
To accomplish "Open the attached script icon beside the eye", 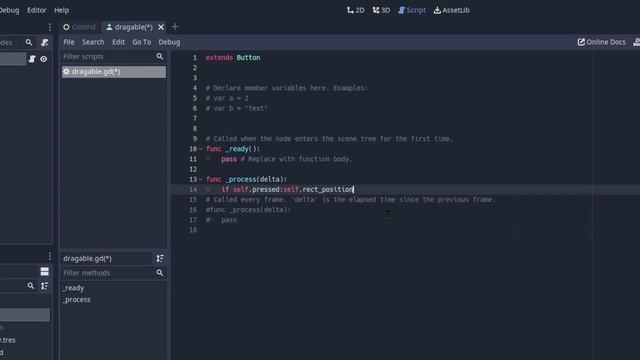I will coord(32,59).
